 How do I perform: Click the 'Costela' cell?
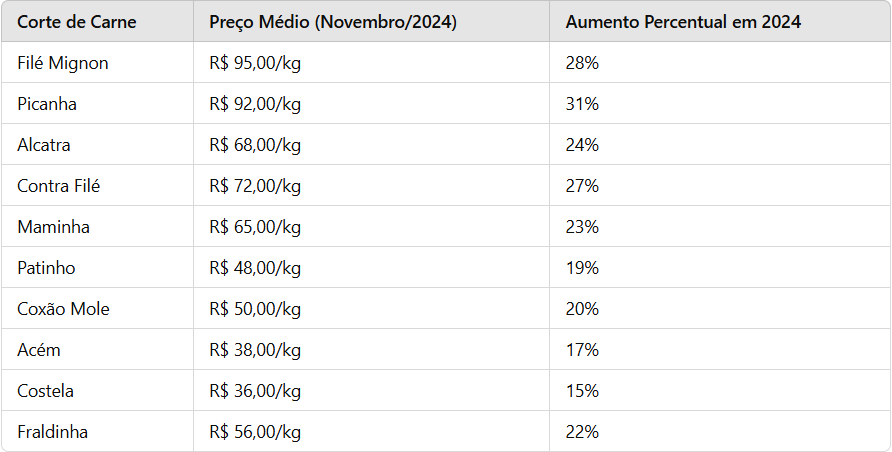click(x=45, y=391)
